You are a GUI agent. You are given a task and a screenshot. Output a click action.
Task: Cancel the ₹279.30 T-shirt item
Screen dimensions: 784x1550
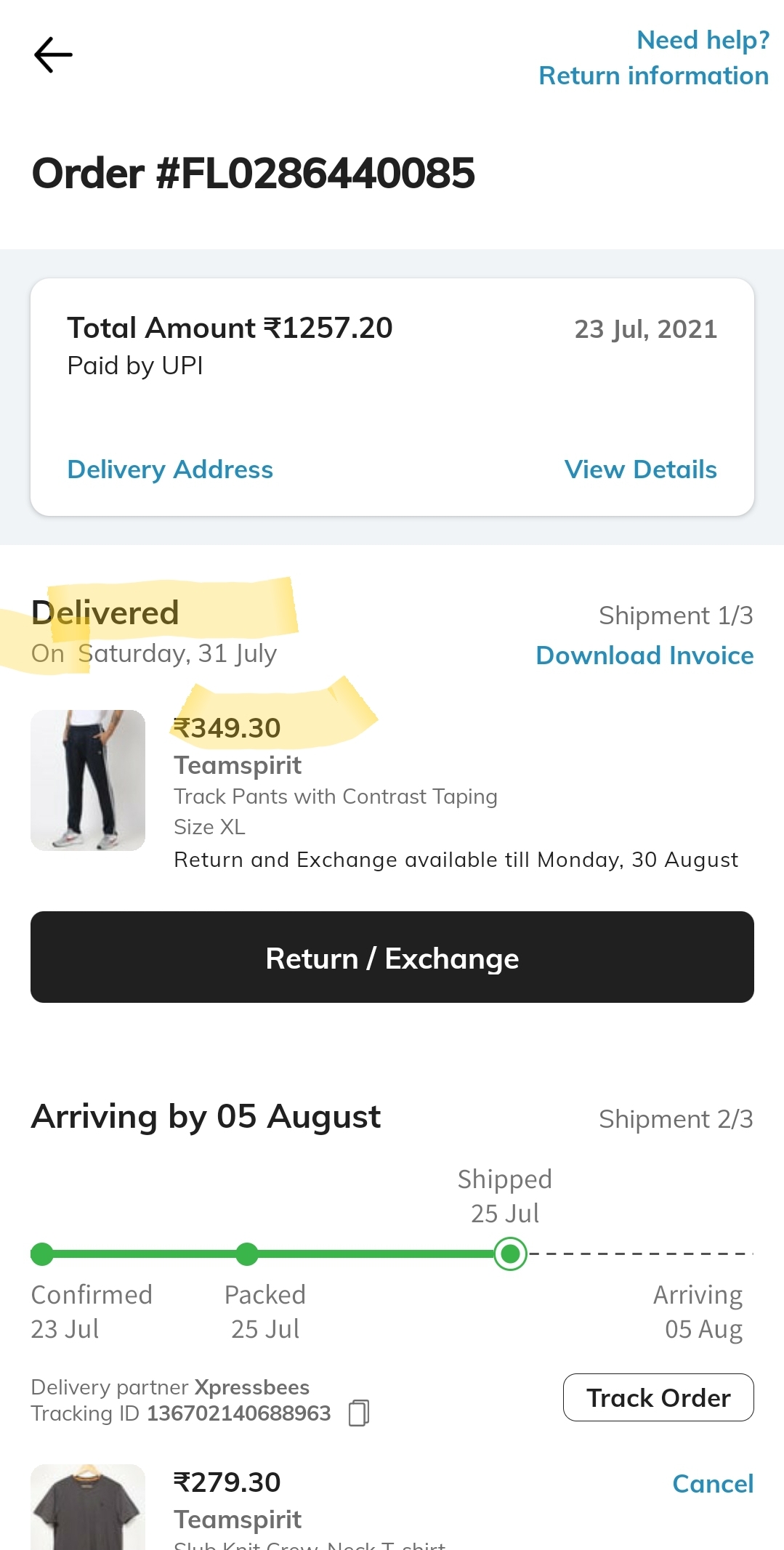712,1483
